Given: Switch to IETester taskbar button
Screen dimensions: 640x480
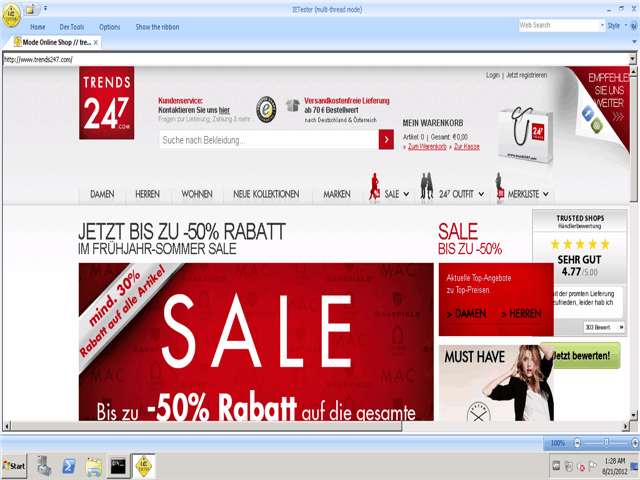Looking at the screenshot, I should [x=144, y=466].
